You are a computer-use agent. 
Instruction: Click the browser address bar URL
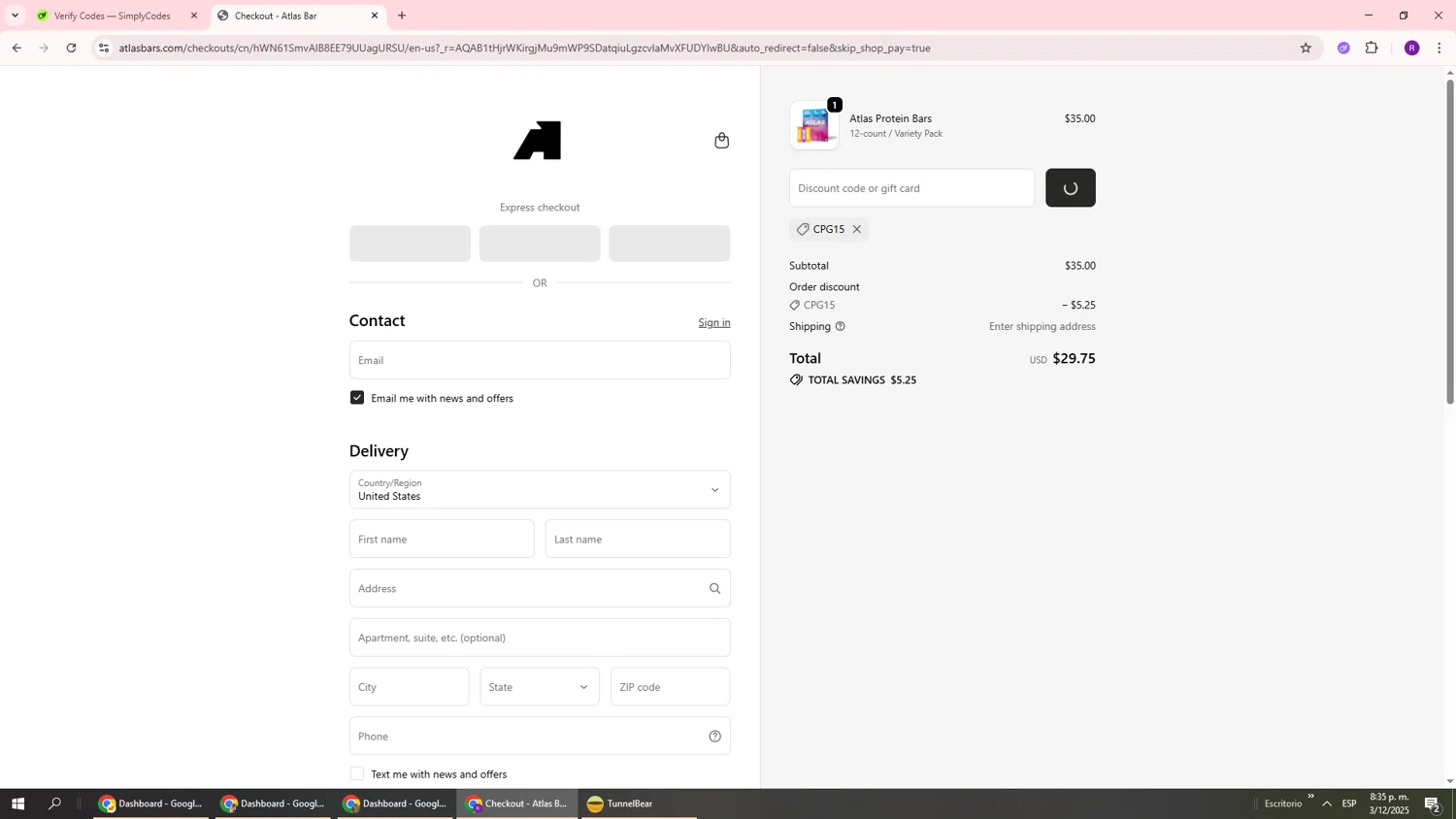coord(524,48)
